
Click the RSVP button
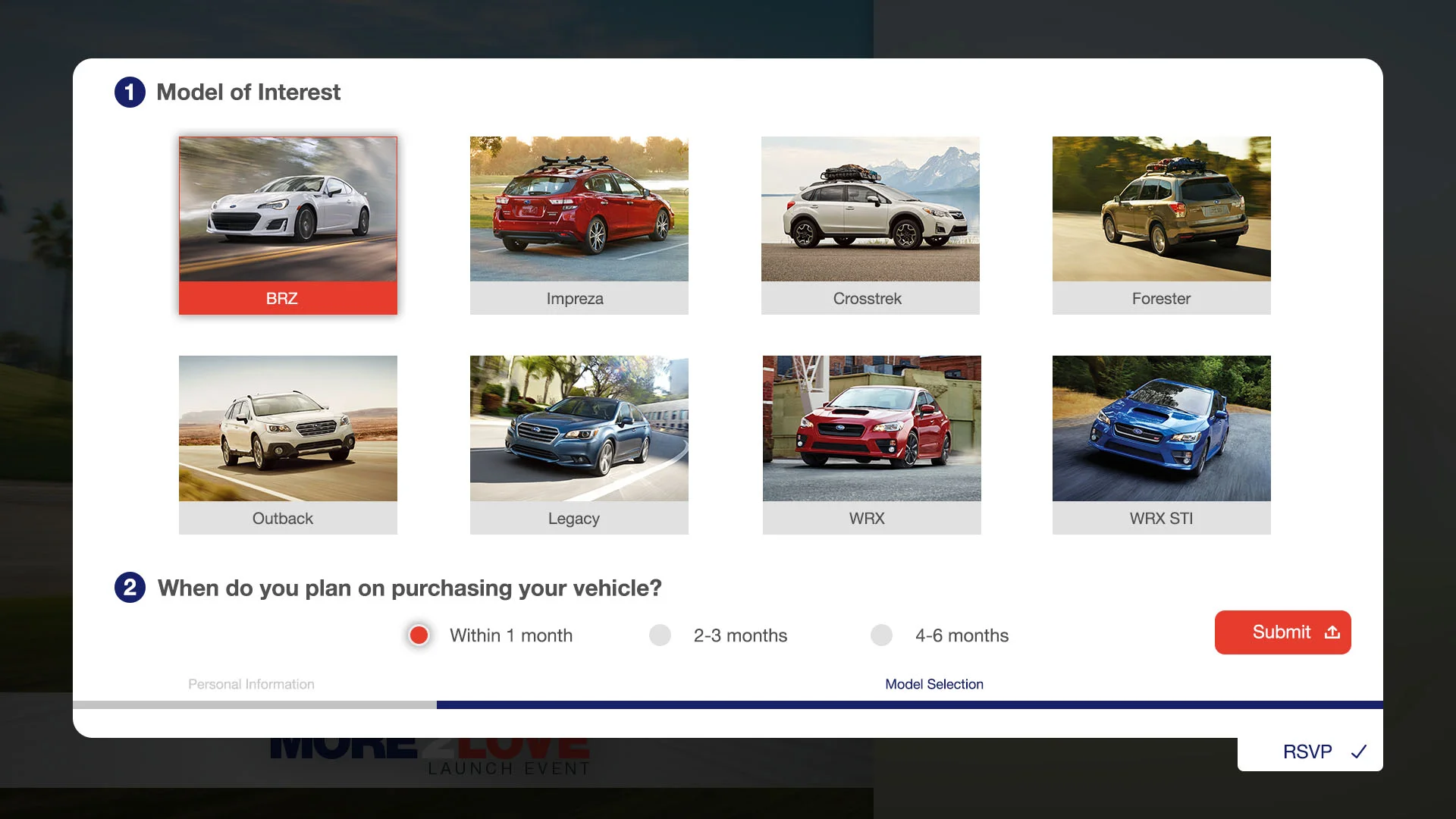coord(1309,752)
